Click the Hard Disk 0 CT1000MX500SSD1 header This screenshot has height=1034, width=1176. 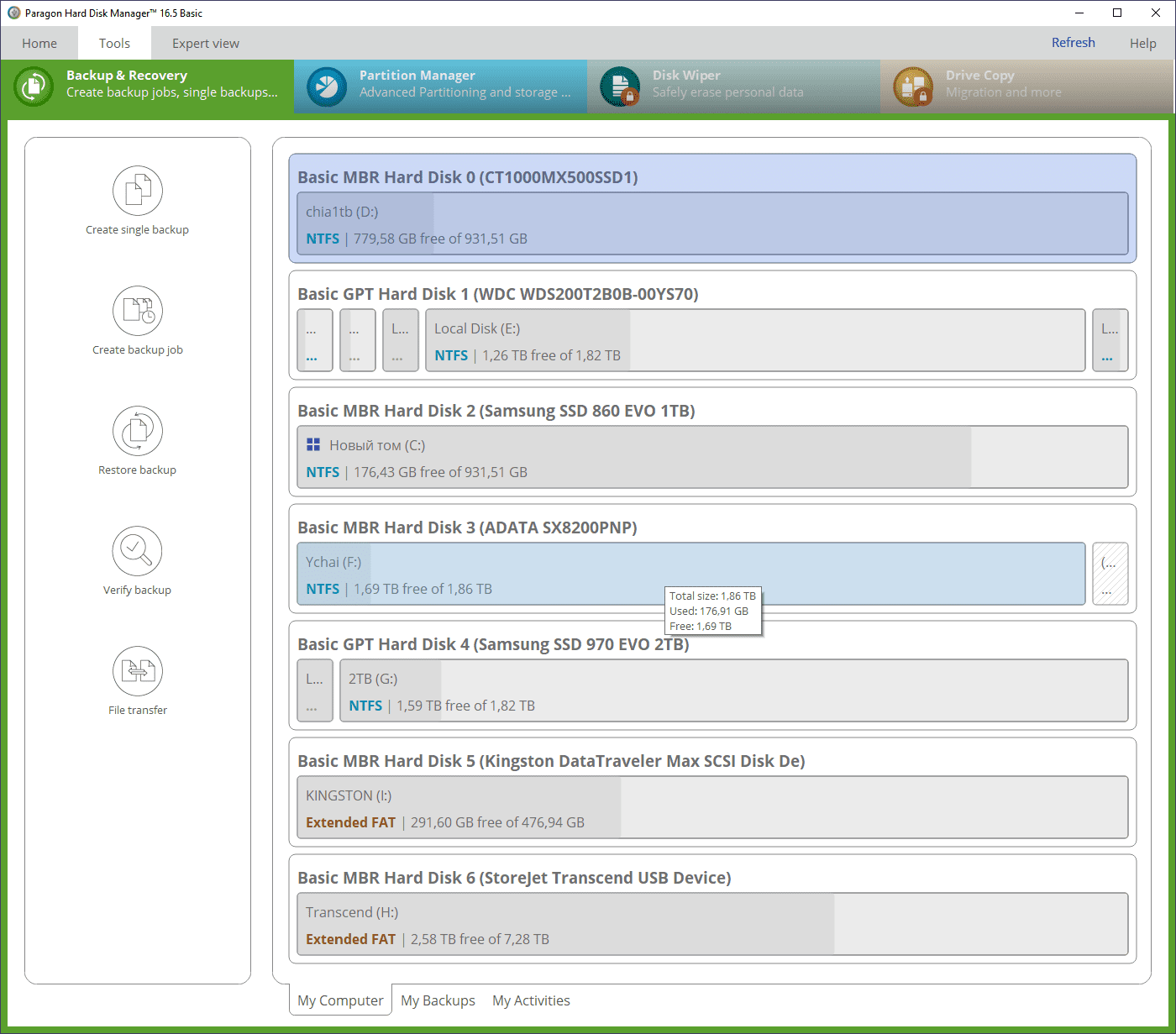(468, 177)
